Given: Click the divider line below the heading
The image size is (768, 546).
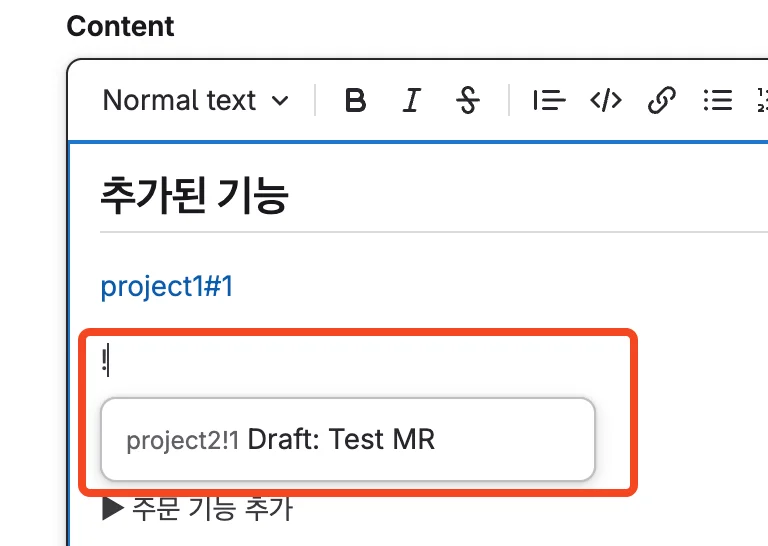Looking at the screenshot, I should coord(430,232).
